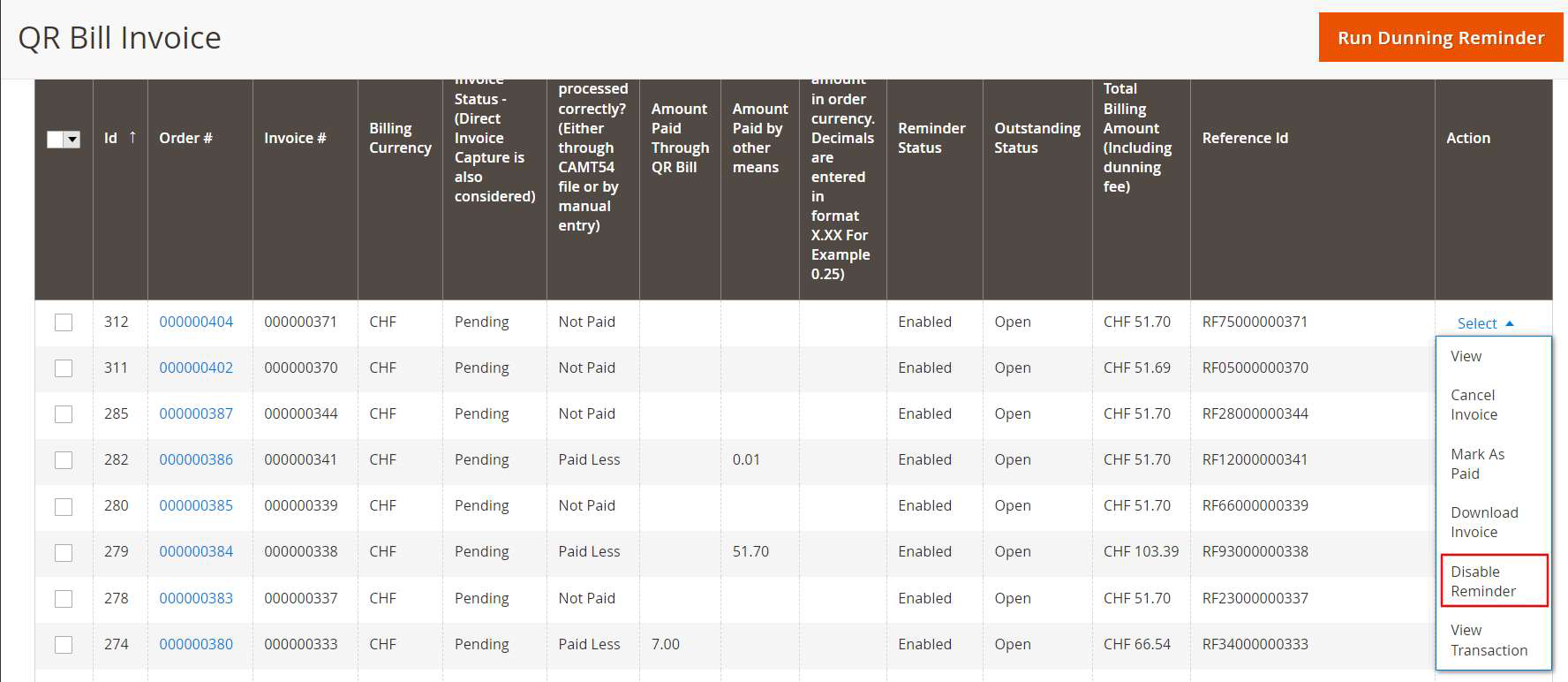Click the Outstanding Status column header
This screenshot has height=682, width=1568.
point(1037,138)
